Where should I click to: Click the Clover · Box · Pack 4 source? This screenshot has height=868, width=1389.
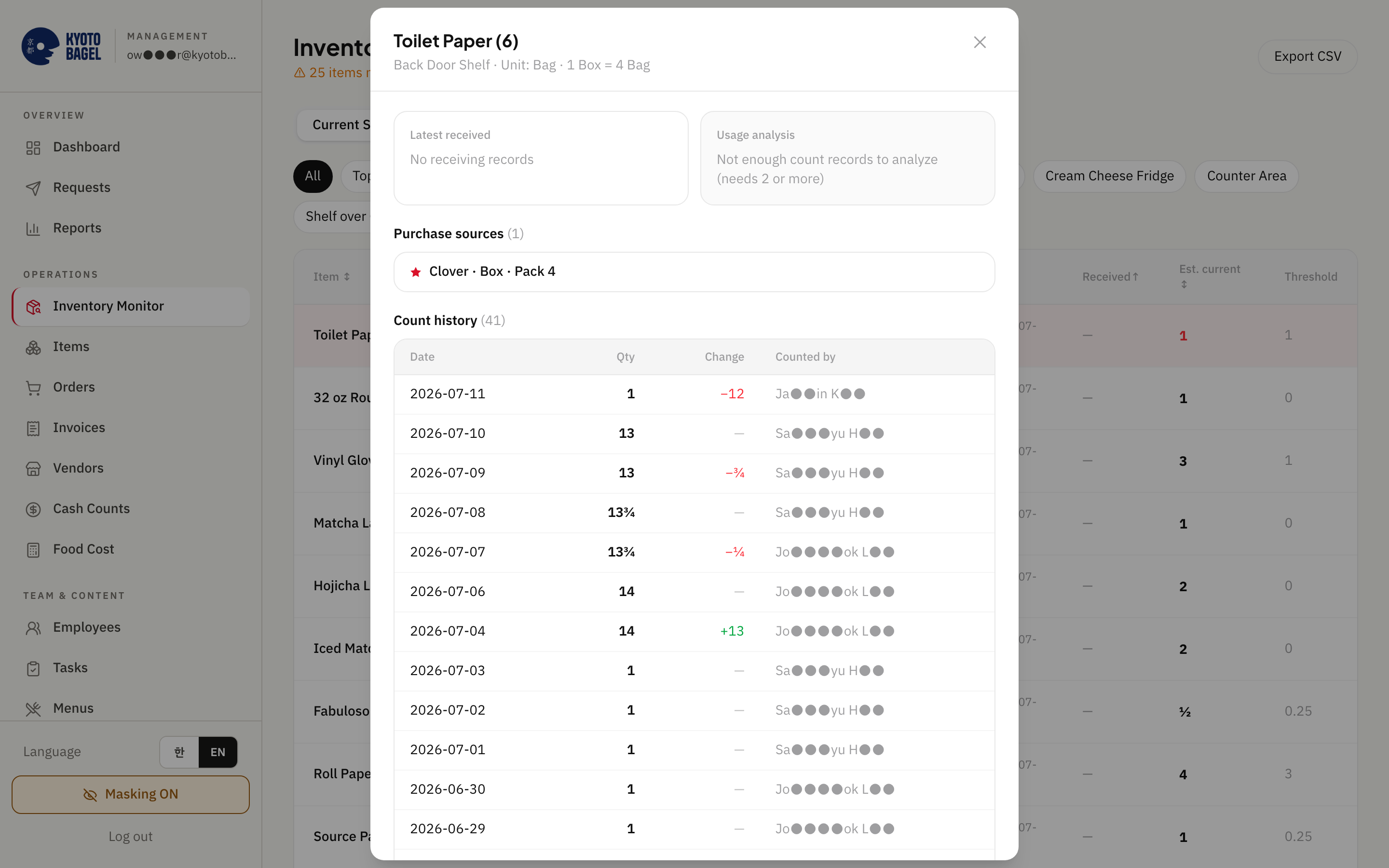tap(694, 272)
